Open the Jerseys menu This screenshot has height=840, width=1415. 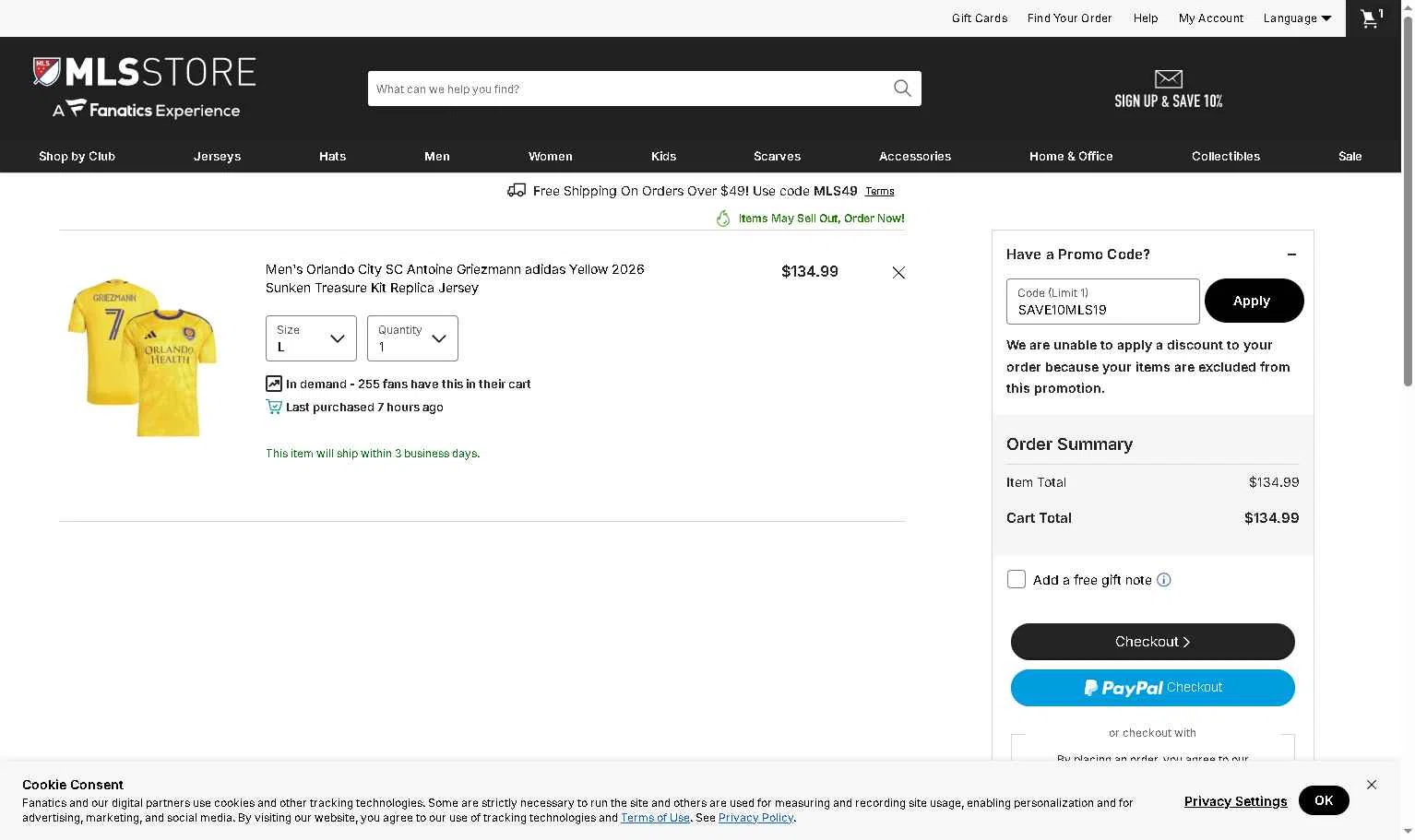click(x=217, y=157)
